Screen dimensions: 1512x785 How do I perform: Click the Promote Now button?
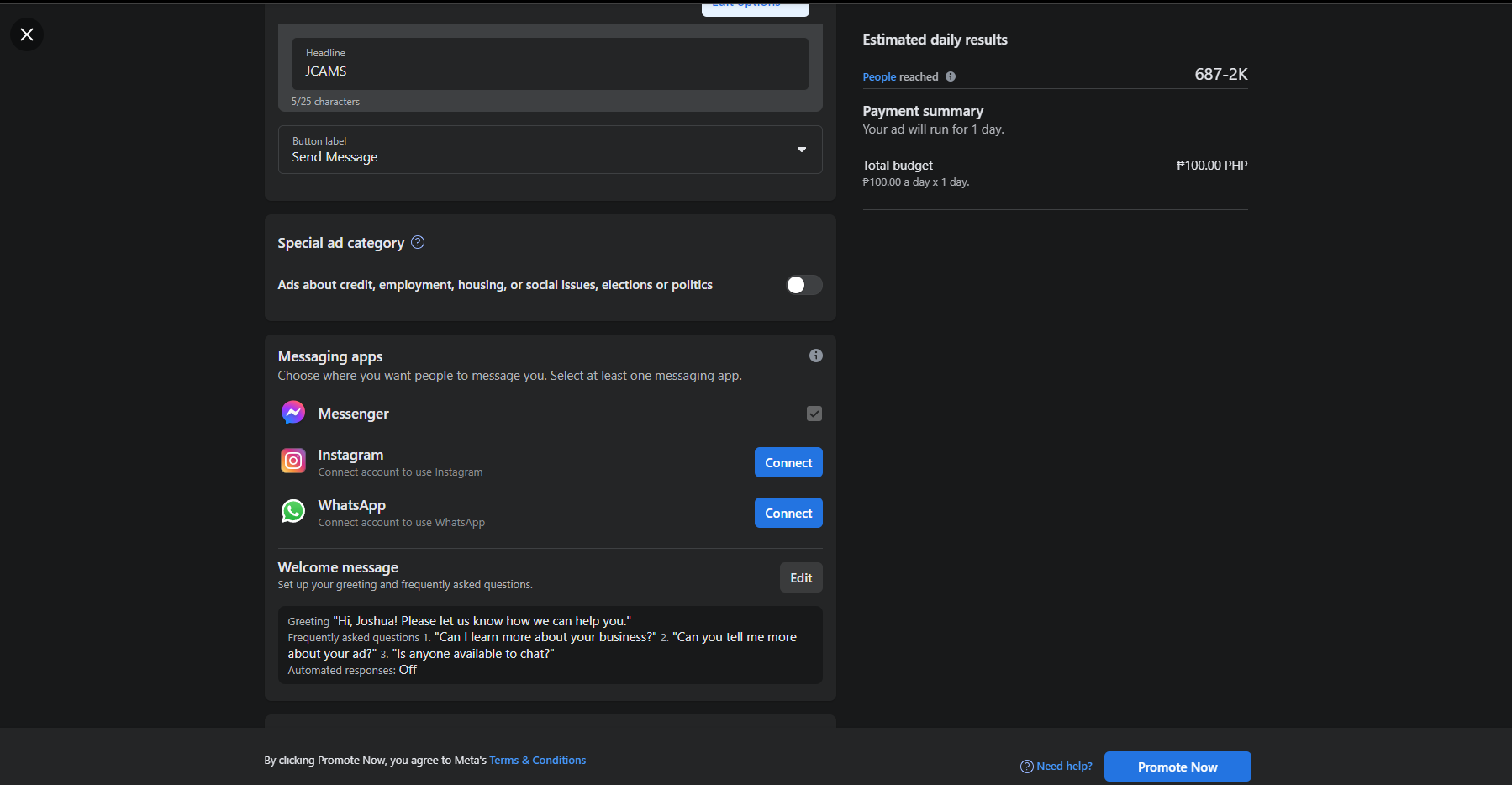1177,767
